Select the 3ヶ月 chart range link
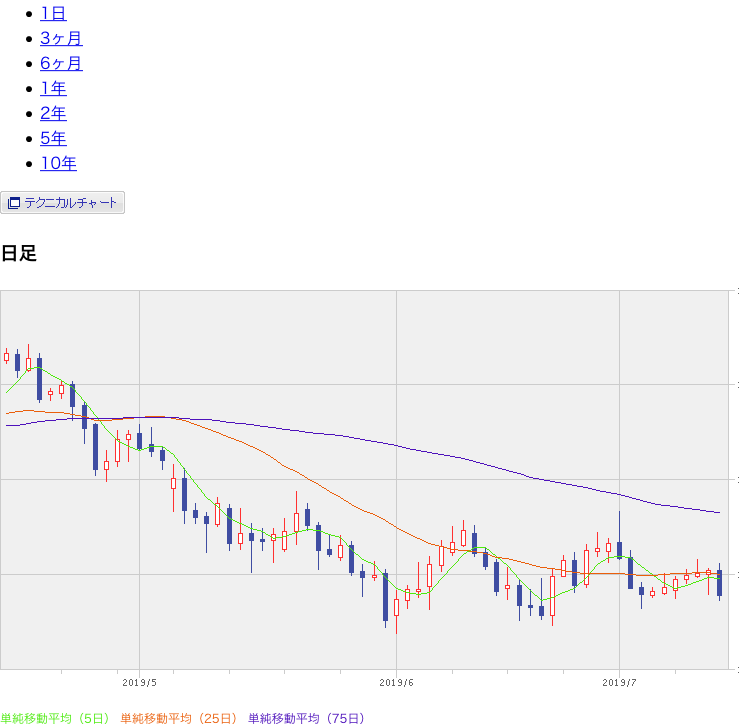This screenshot has height=727, width=739. click(61, 39)
